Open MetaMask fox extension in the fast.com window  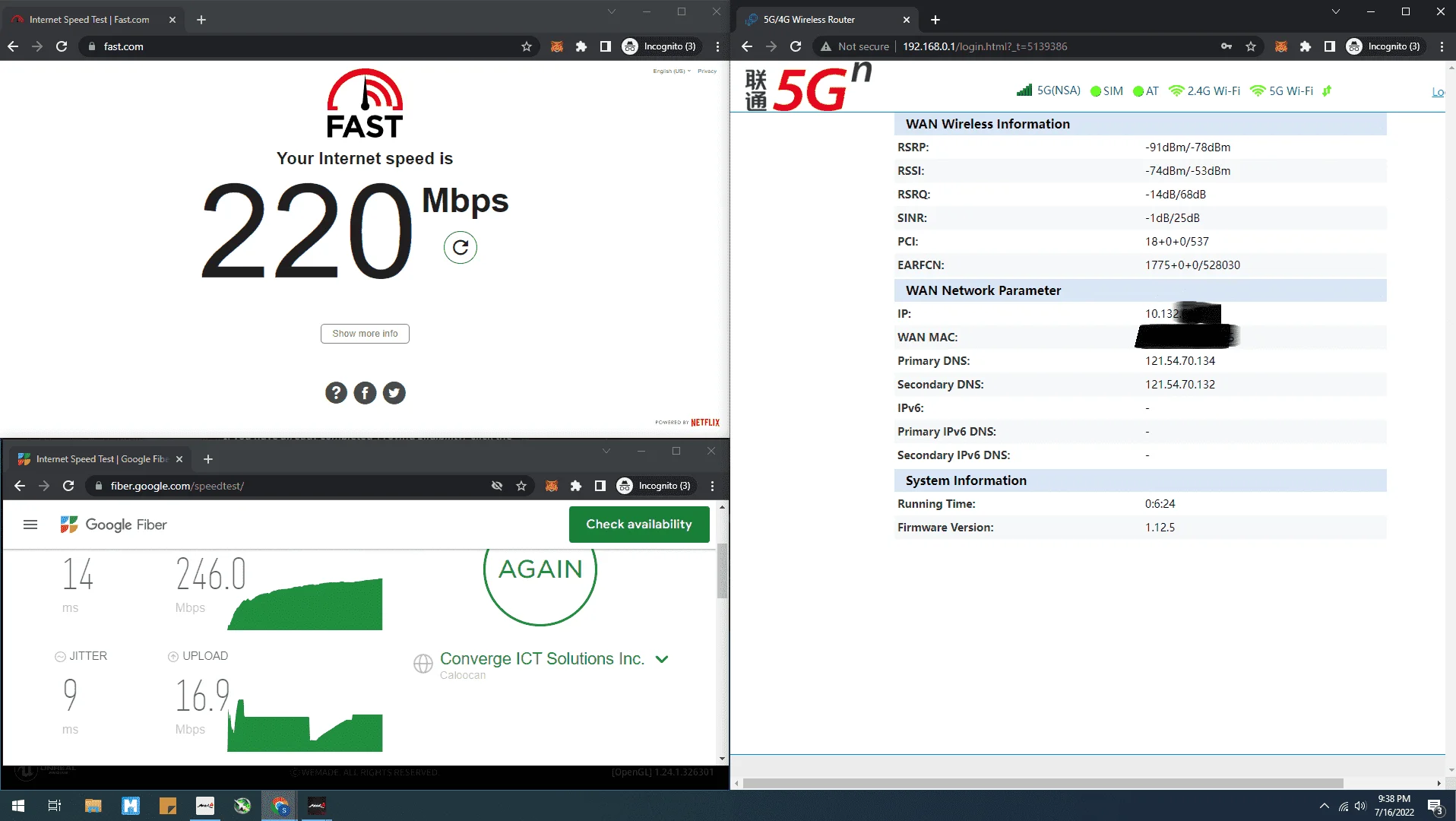pos(557,46)
